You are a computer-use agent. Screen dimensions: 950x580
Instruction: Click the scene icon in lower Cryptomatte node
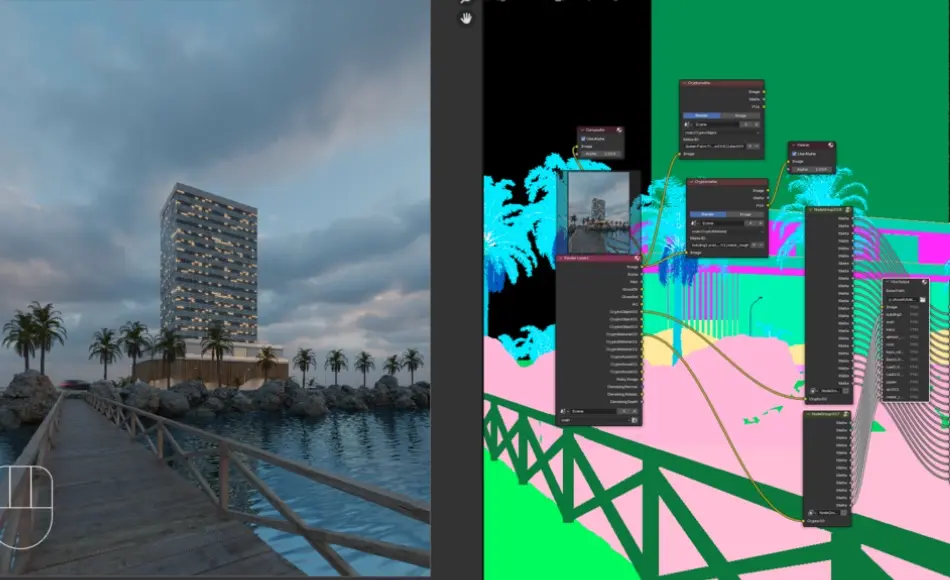pyautogui.click(x=695, y=223)
